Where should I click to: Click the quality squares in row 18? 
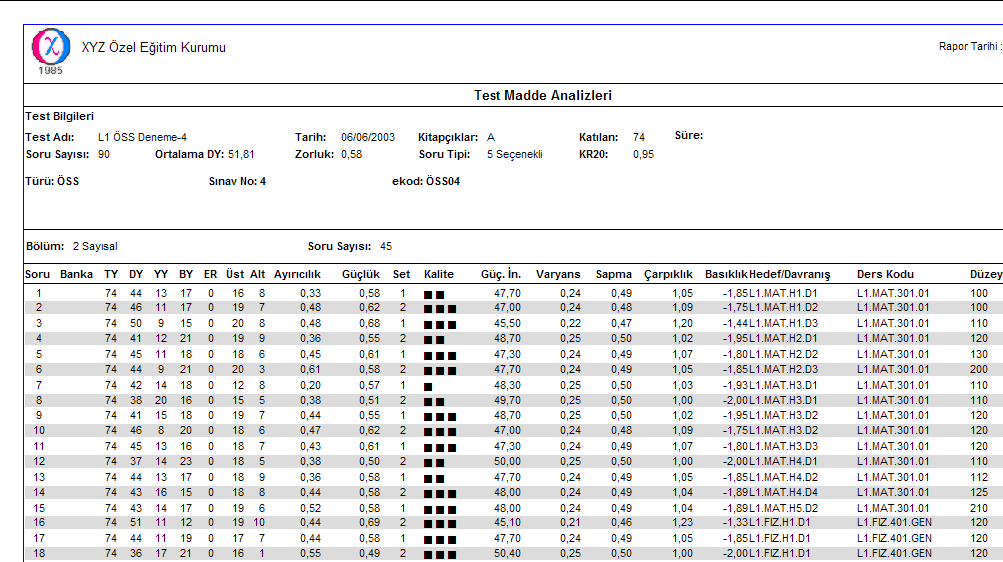pos(439,555)
